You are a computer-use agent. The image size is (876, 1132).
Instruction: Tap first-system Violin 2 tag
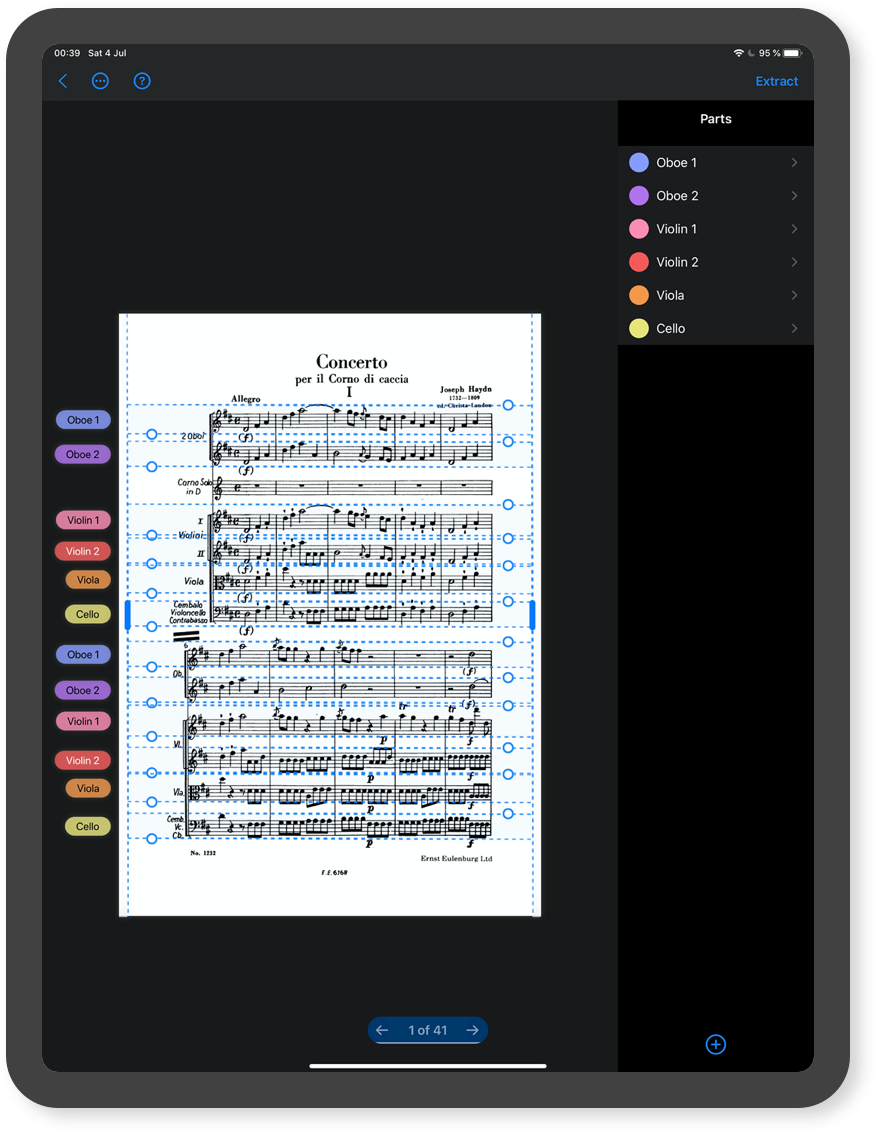83,552
